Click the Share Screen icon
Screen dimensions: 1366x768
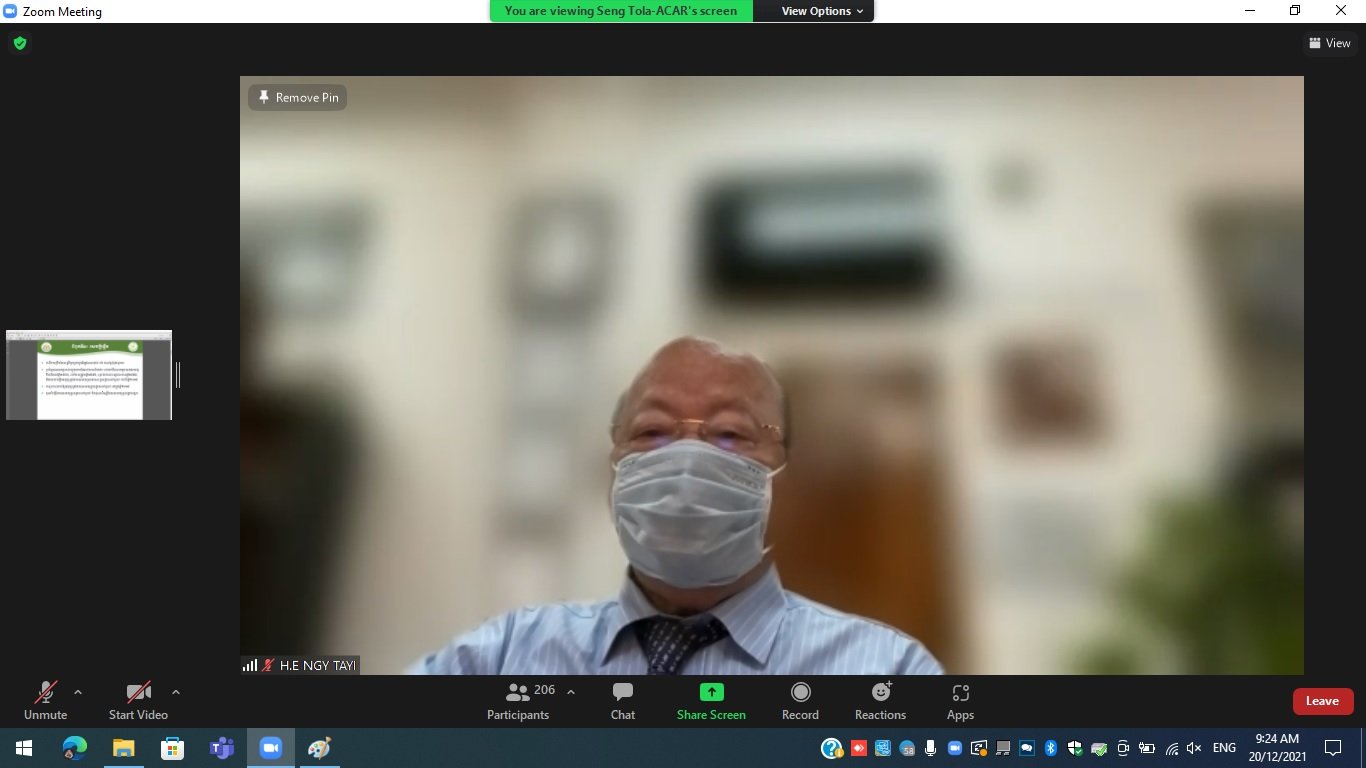pos(711,692)
